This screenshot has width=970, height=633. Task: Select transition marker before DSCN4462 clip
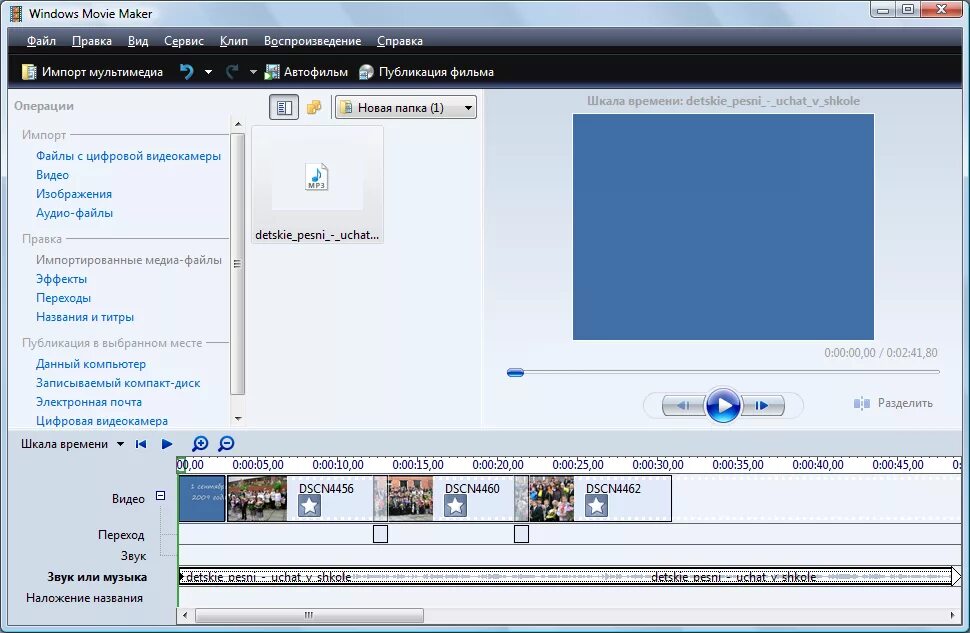[521, 533]
